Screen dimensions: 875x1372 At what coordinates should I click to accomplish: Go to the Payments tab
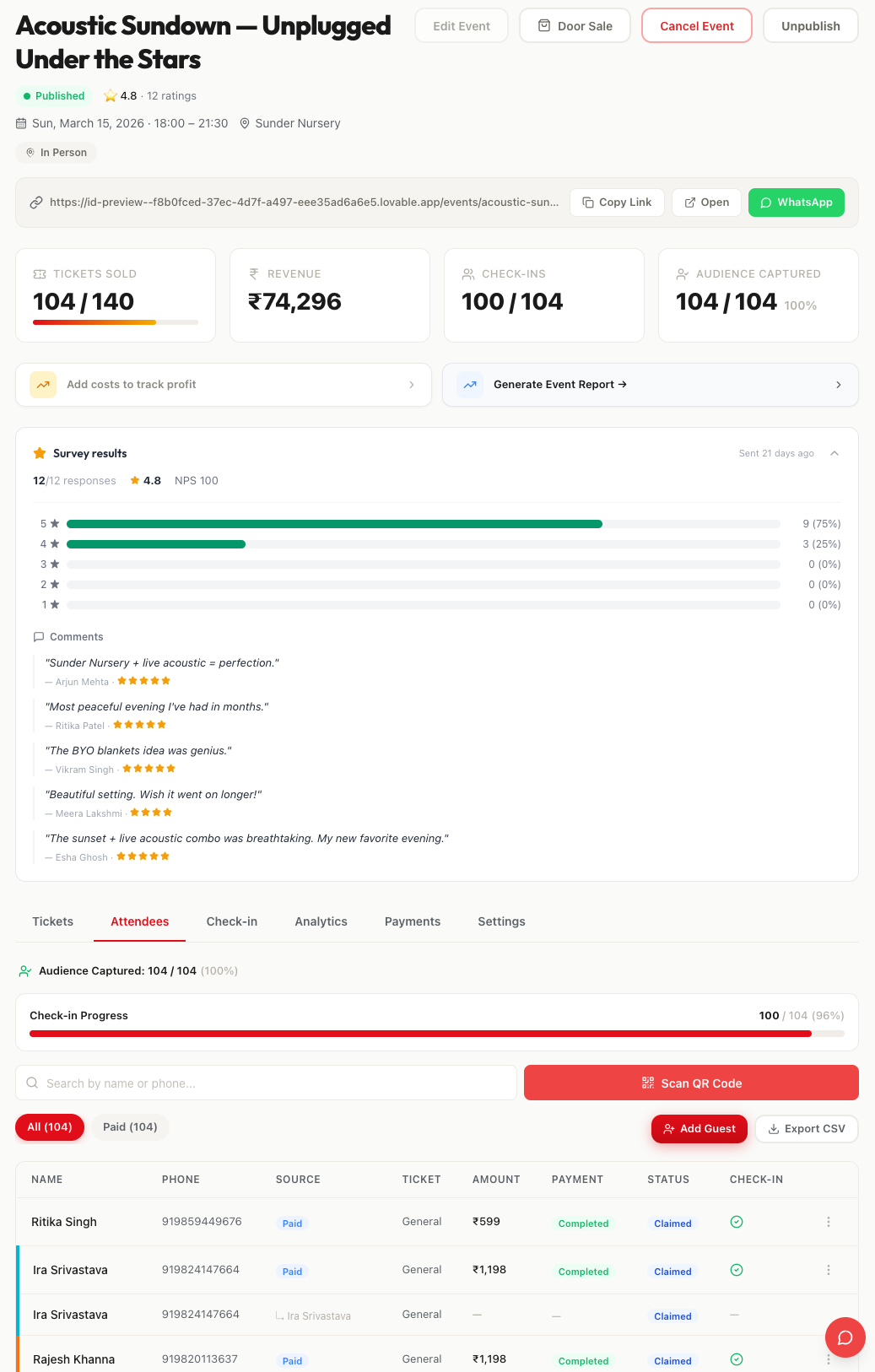tap(412, 921)
